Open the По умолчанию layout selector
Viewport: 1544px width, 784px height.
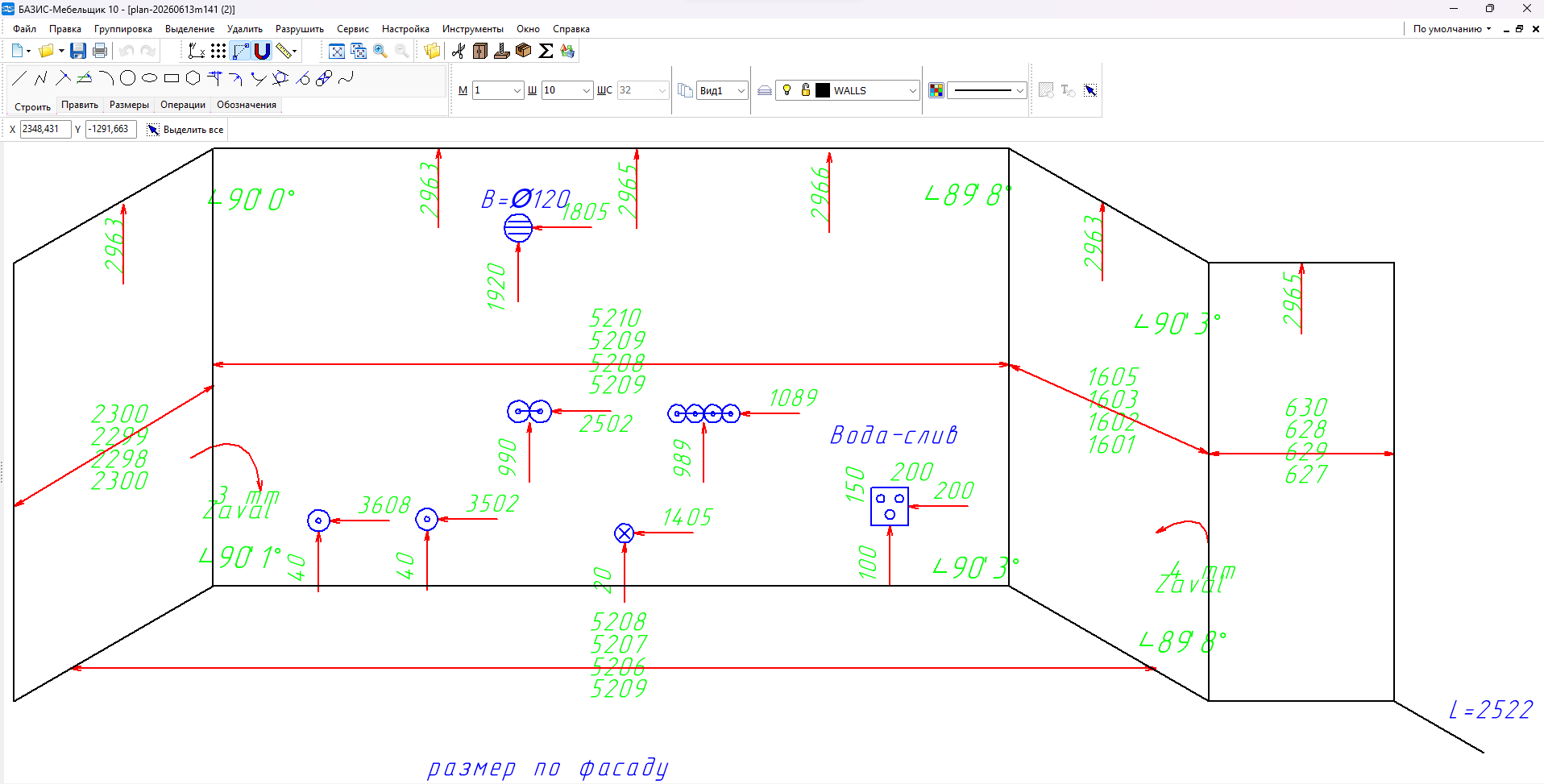1451,29
